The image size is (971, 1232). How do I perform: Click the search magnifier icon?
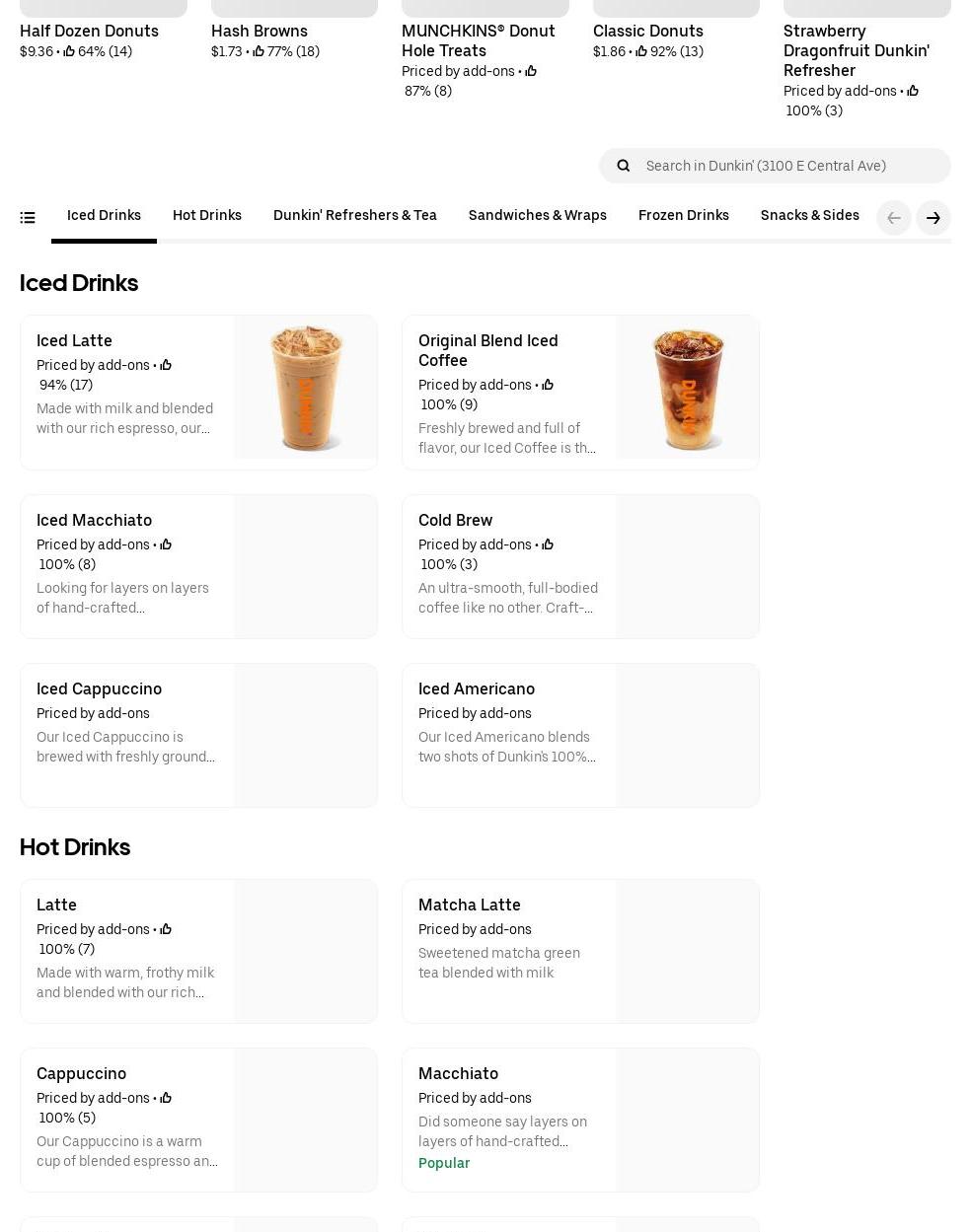pyautogui.click(x=623, y=166)
